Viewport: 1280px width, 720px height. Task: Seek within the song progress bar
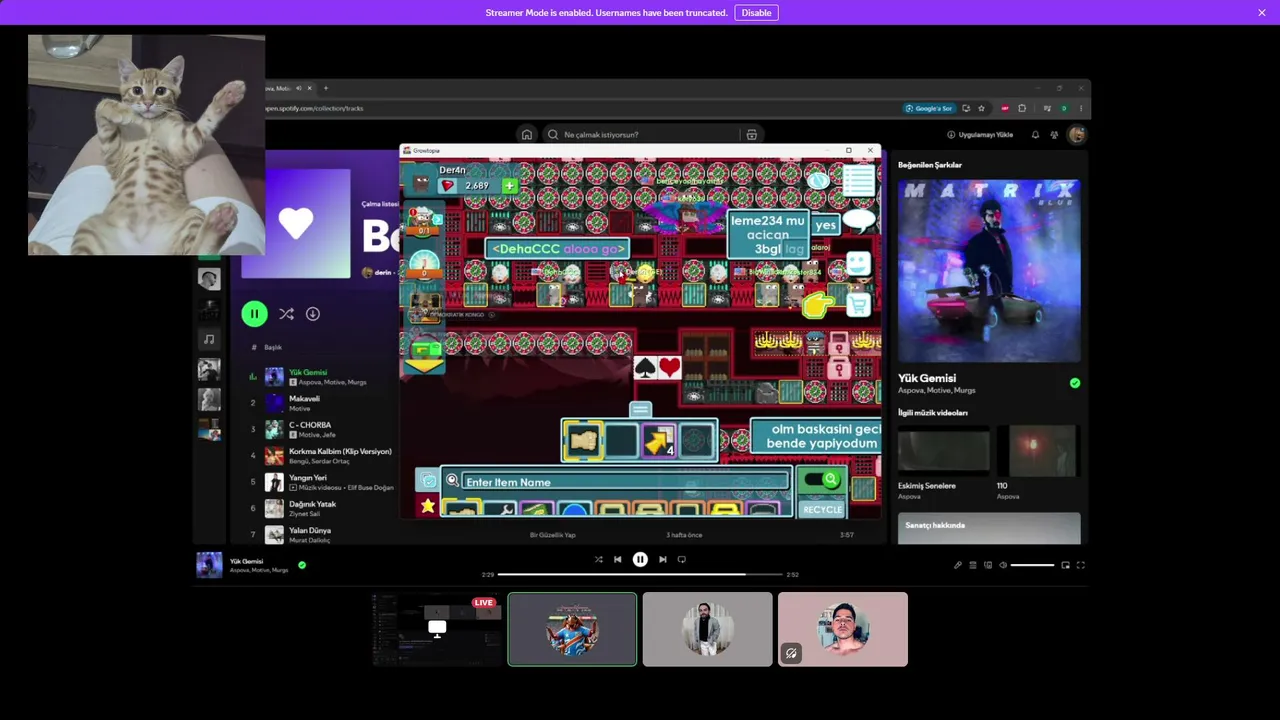pyautogui.click(x=640, y=575)
